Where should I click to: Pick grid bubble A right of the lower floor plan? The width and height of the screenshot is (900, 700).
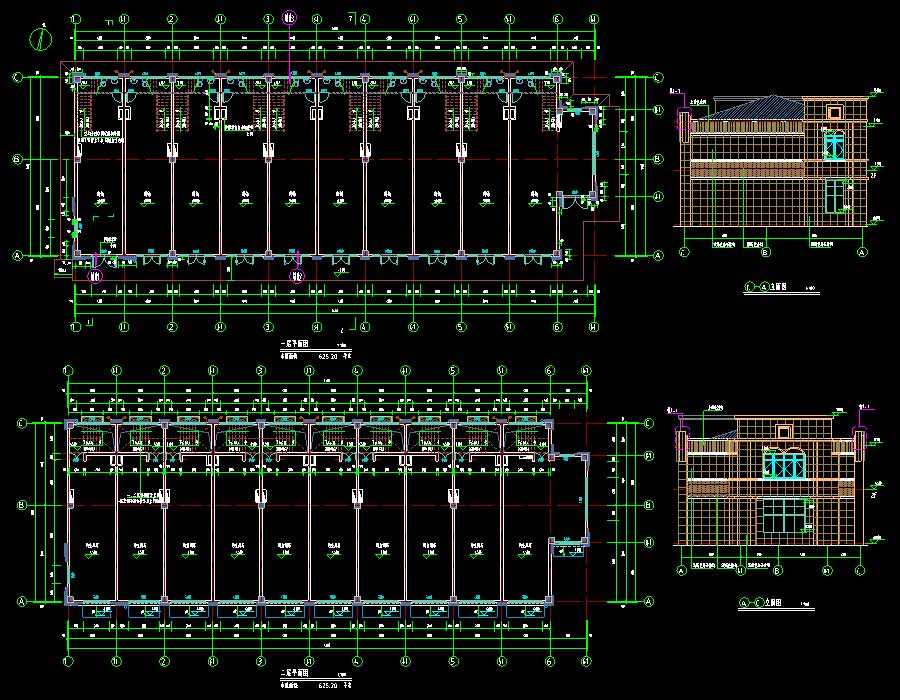649,601
